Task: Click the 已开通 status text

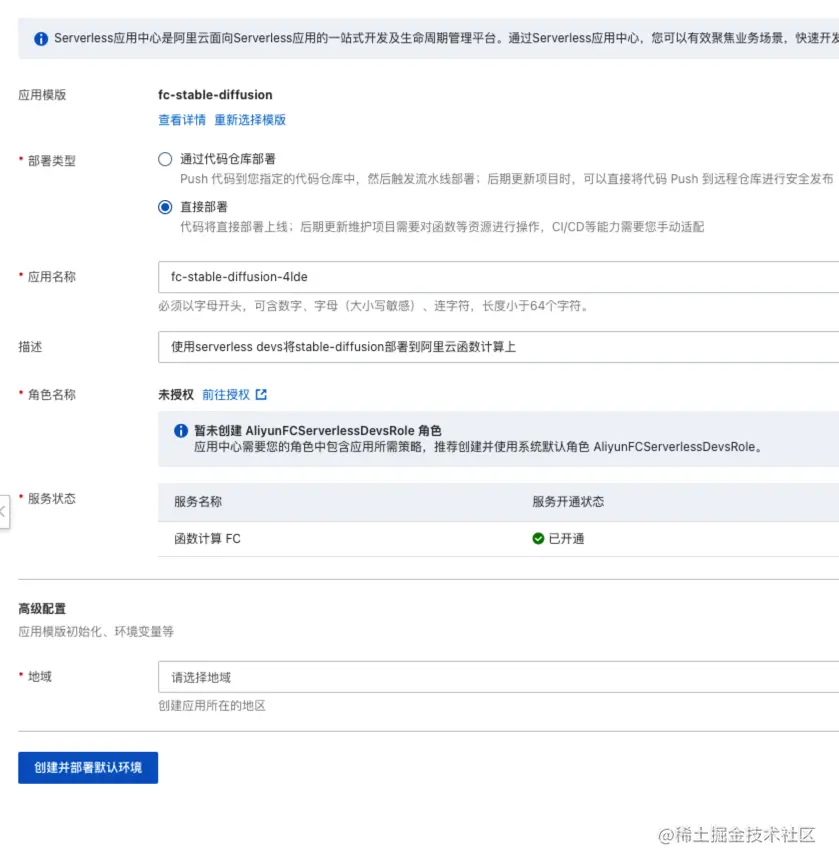Action: [x=566, y=539]
